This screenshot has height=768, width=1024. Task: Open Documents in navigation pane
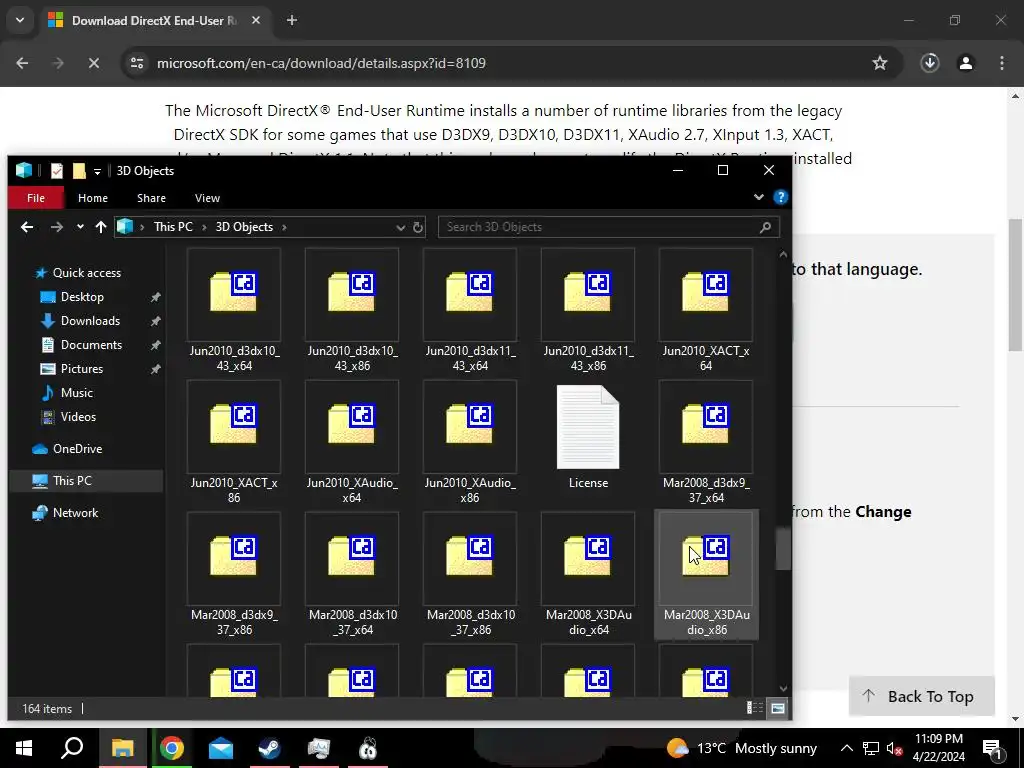(91, 345)
